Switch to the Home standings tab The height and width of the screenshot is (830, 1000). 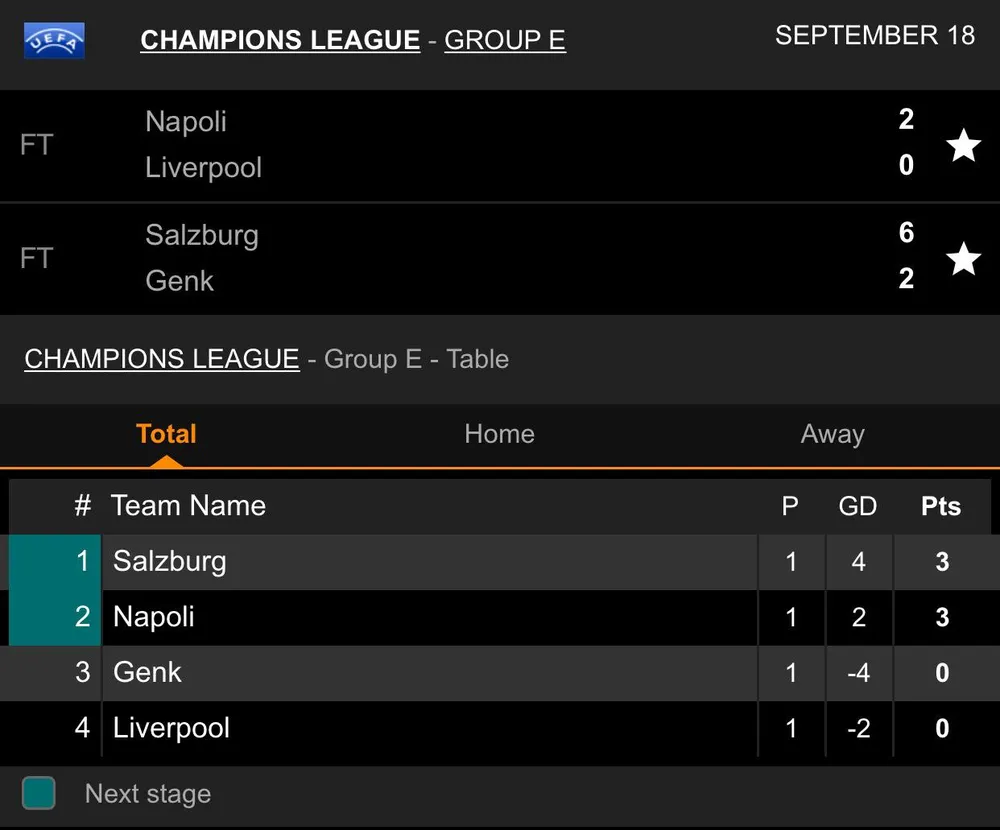pyautogui.click(x=499, y=434)
